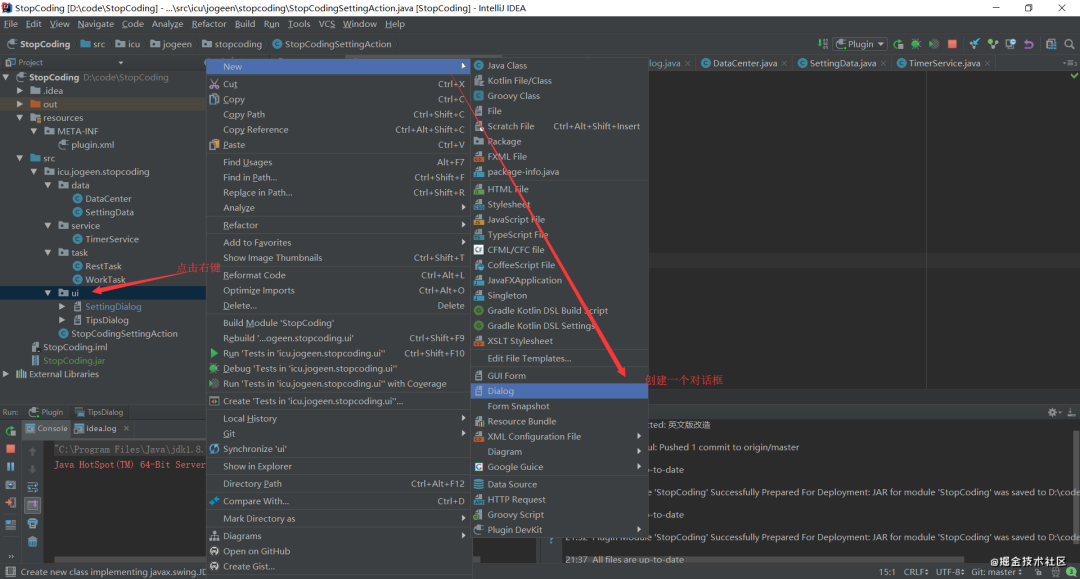The width and height of the screenshot is (1080, 579).
Task: Click the build project arrow icon
Action: click(823, 44)
